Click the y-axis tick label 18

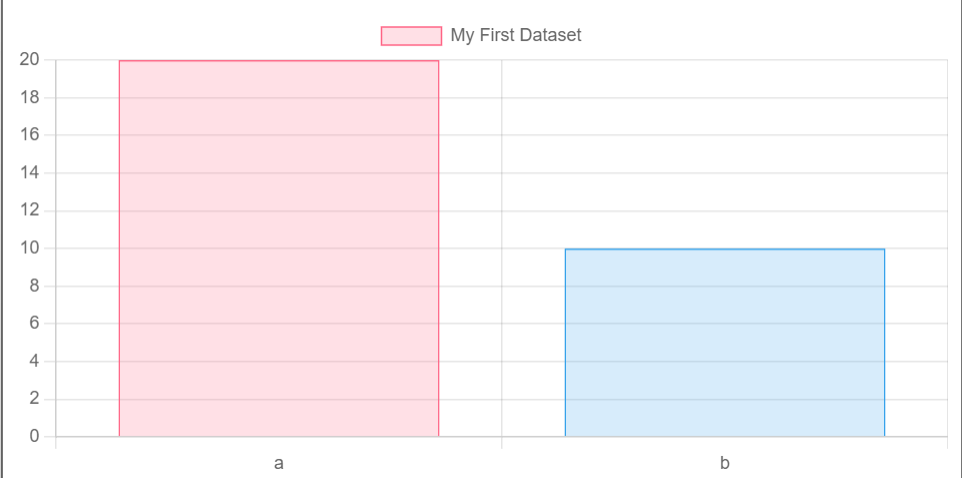pyautogui.click(x=29, y=98)
